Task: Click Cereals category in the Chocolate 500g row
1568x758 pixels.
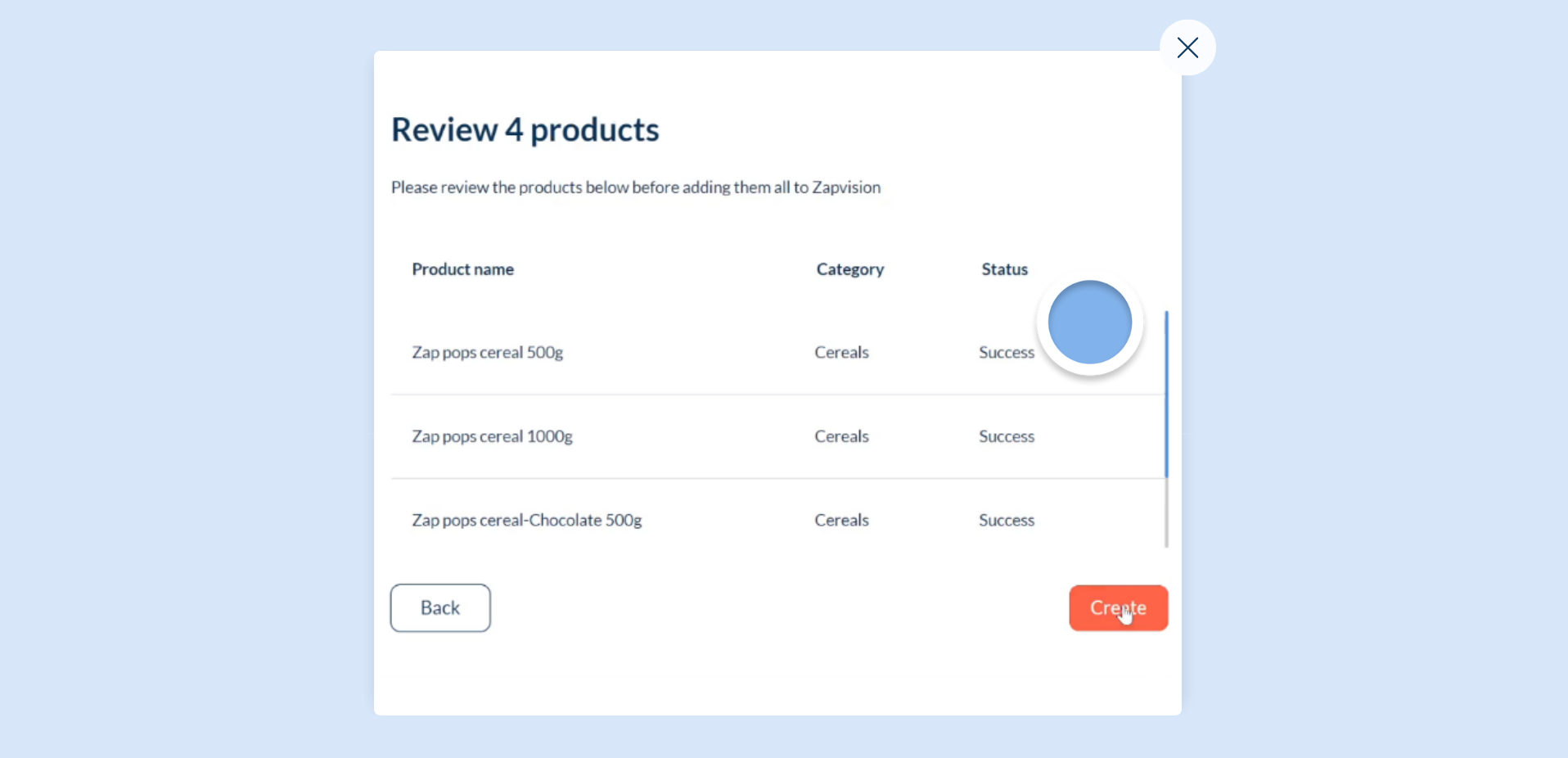Action: 842,520
